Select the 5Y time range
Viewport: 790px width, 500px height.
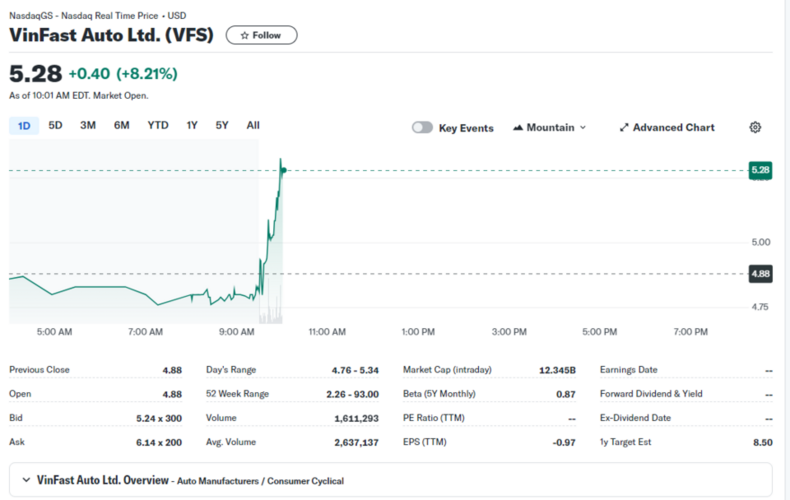[222, 125]
